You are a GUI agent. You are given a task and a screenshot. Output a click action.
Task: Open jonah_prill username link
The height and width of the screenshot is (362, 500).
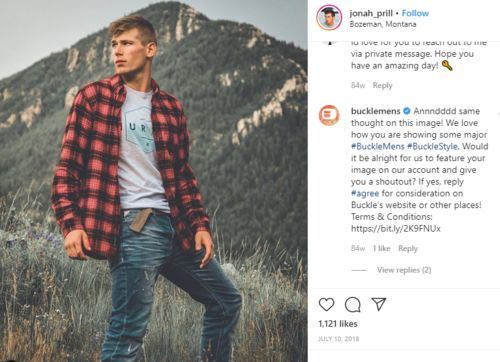371,14
